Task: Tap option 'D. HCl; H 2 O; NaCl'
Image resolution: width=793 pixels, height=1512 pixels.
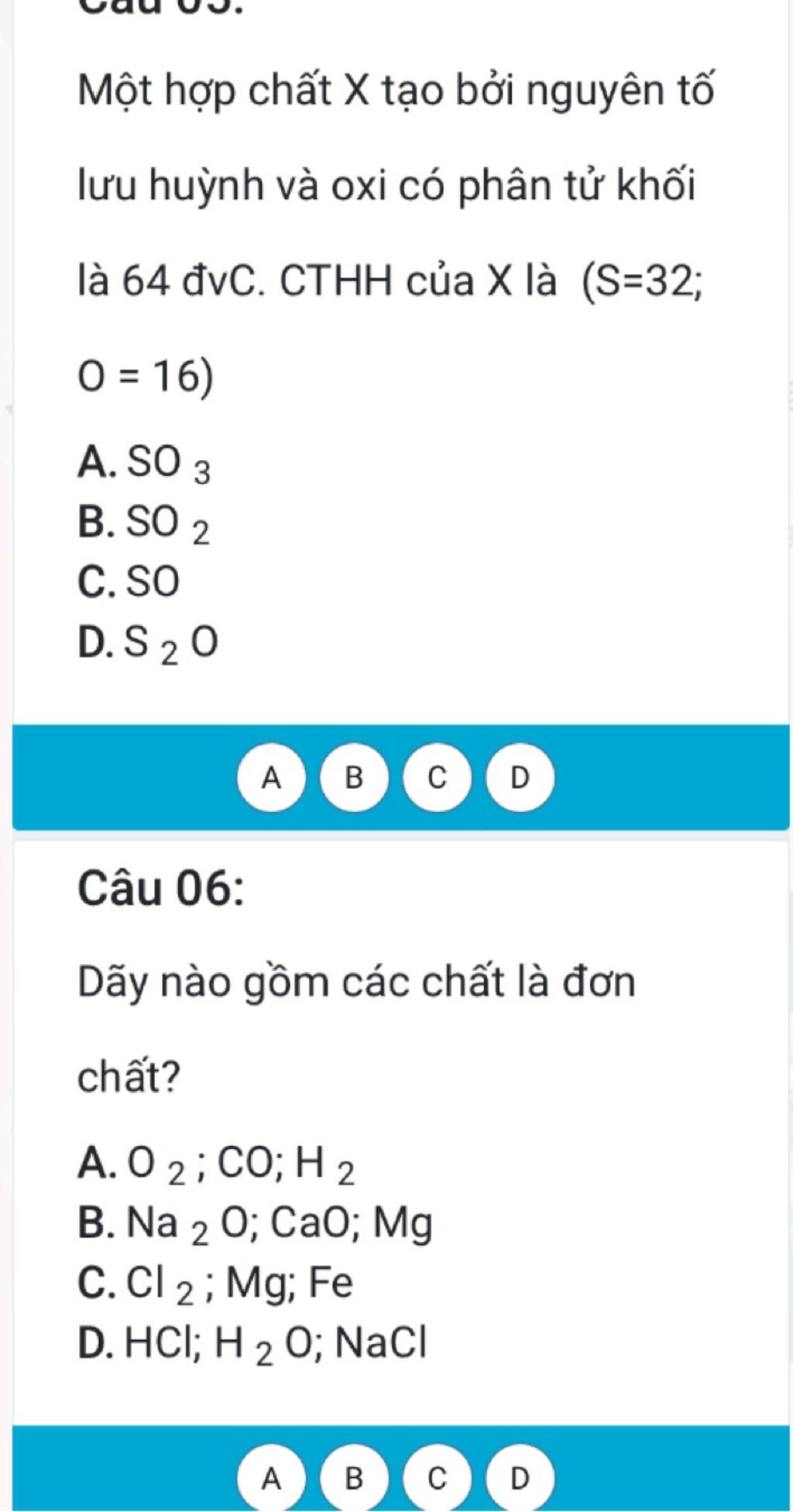Action: coord(252,1342)
